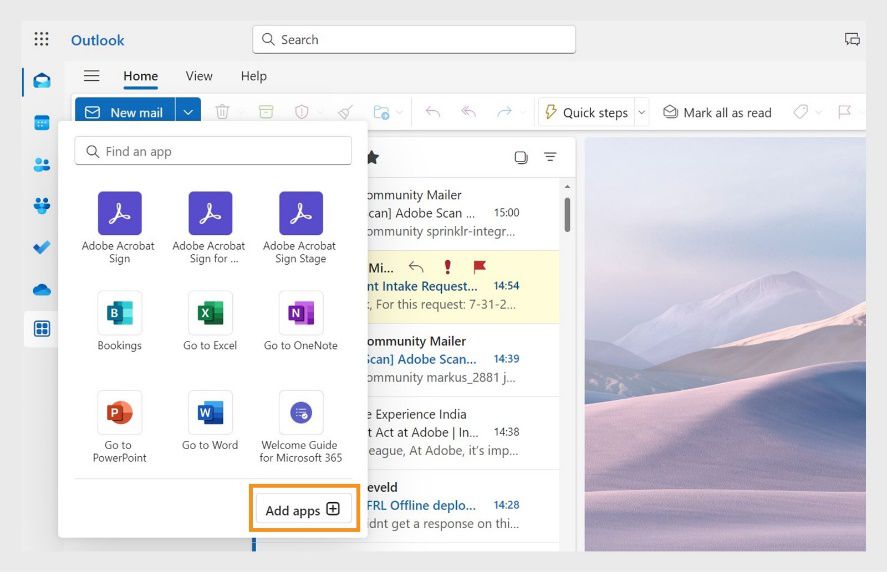887x572 pixels.
Task: Click the Select messages icon
Action: pos(521,157)
